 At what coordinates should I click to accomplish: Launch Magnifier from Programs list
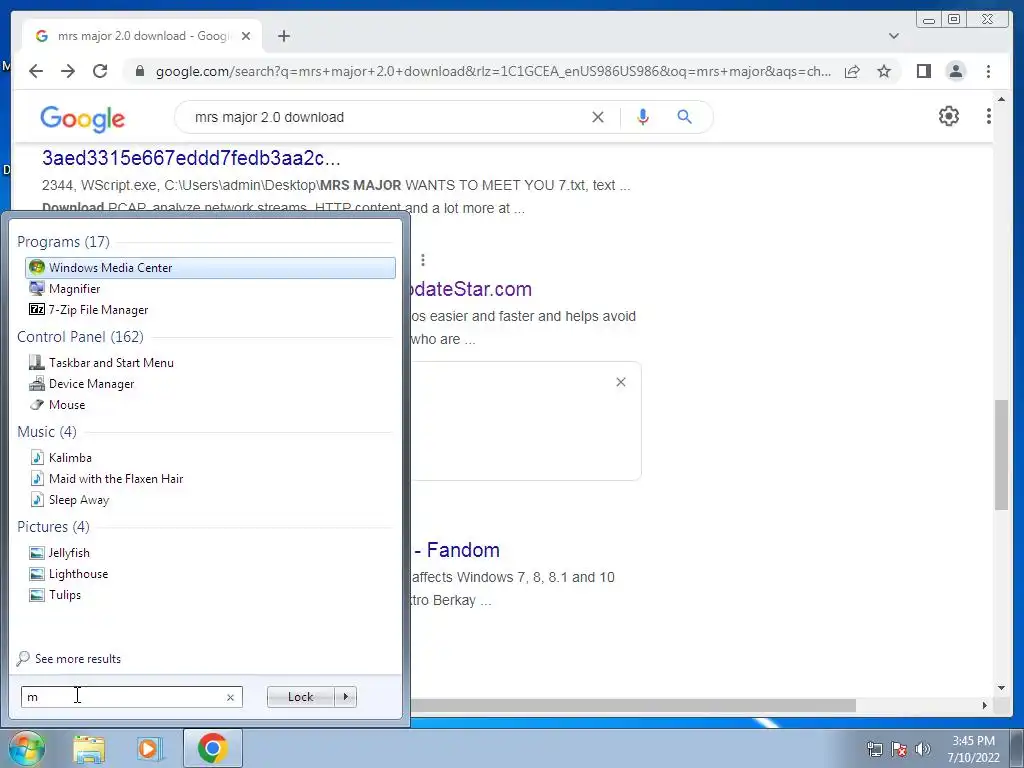74,289
